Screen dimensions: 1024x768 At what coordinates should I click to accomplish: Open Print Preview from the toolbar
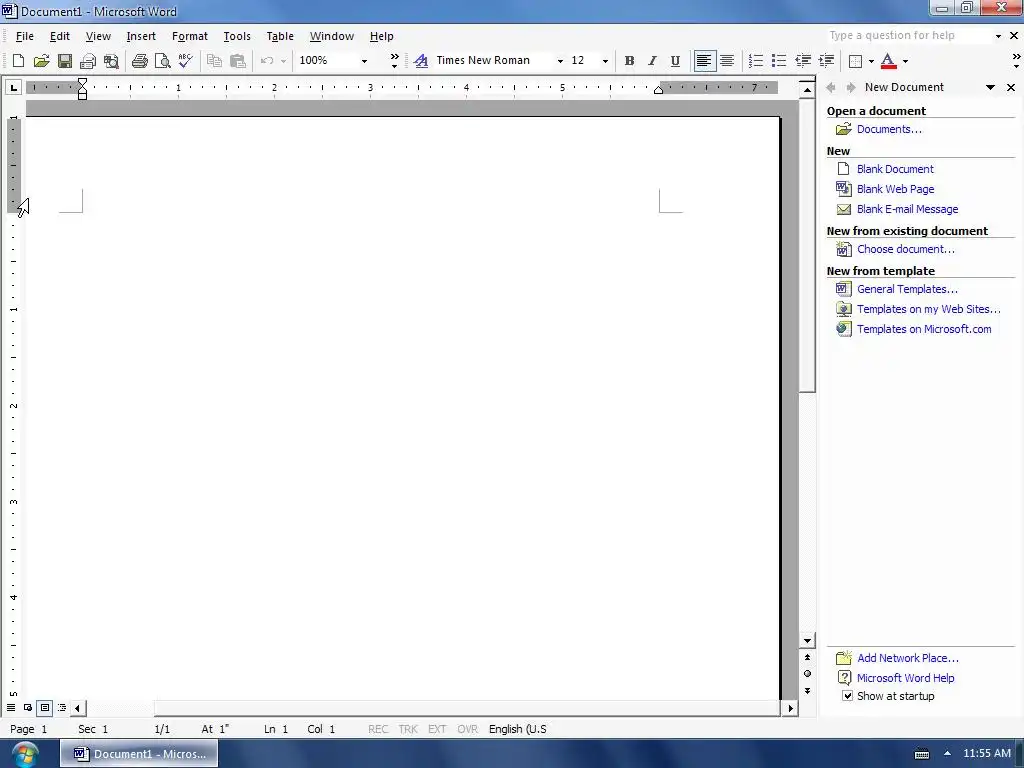(x=163, y=61)
